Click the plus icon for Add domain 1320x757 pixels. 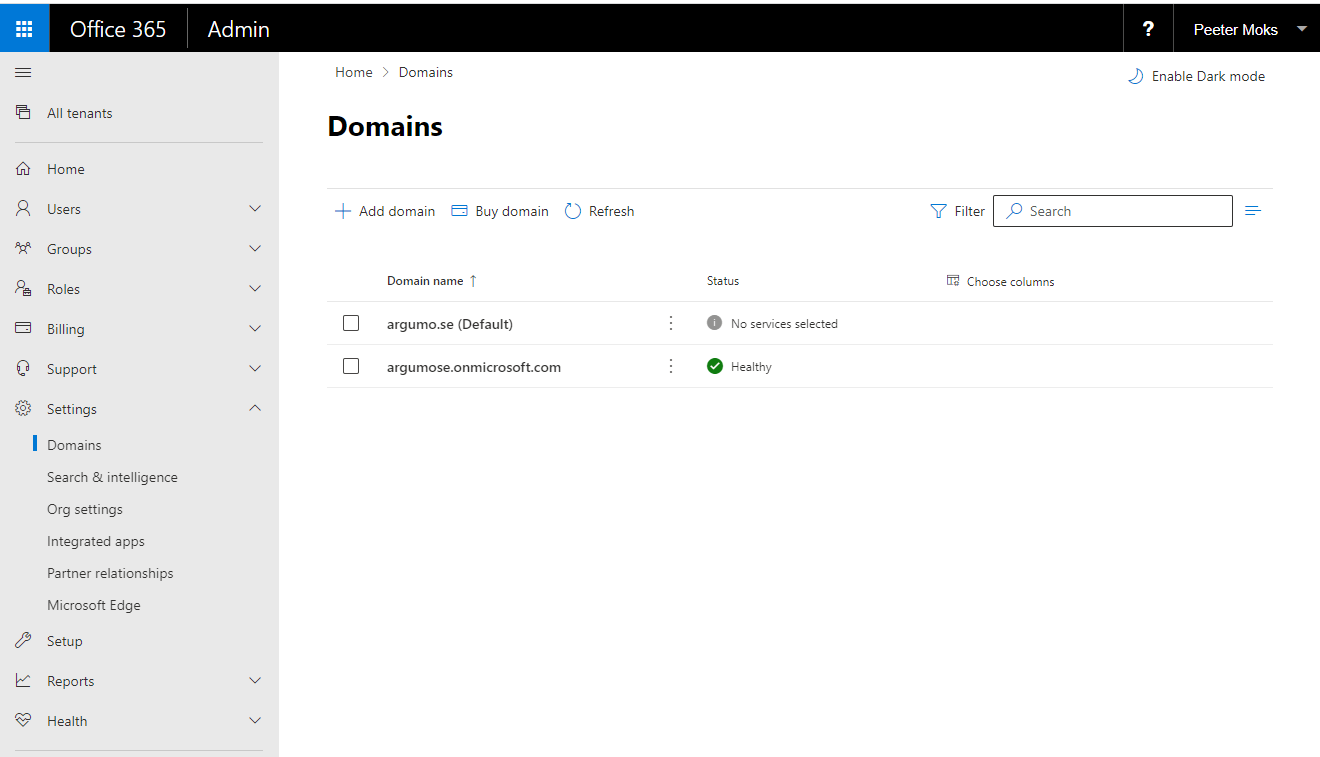tap(343, 211)
